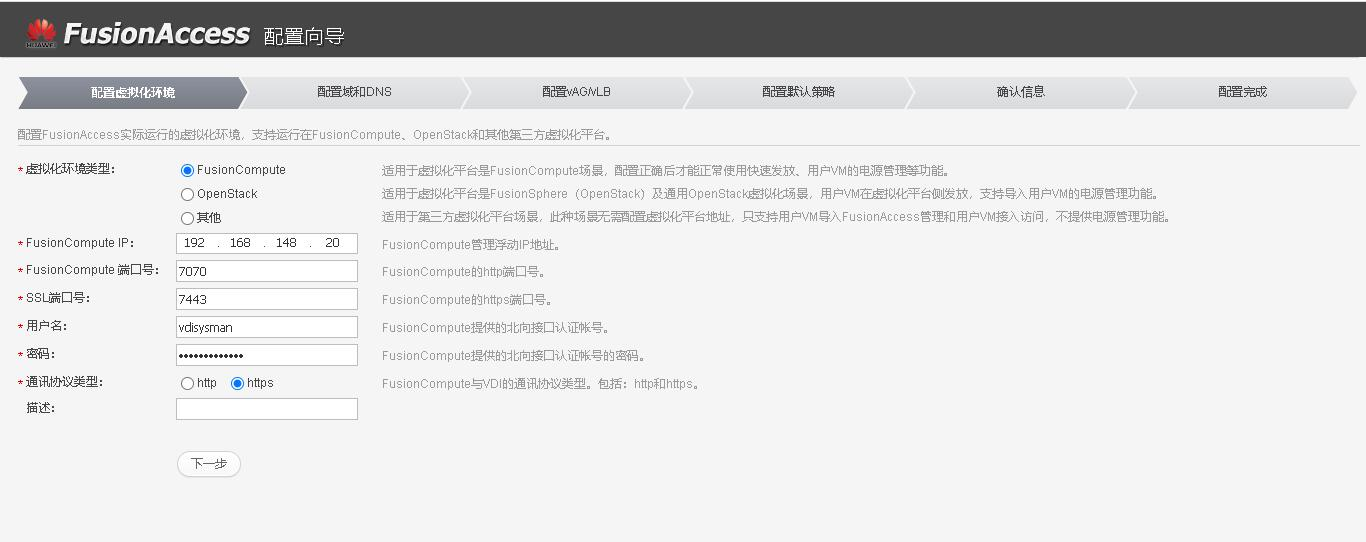Viewport: 1366px width, 542px height.
Task: Focus the first IP octet 192
Action: pyautogui.click(x=195, y=243)
